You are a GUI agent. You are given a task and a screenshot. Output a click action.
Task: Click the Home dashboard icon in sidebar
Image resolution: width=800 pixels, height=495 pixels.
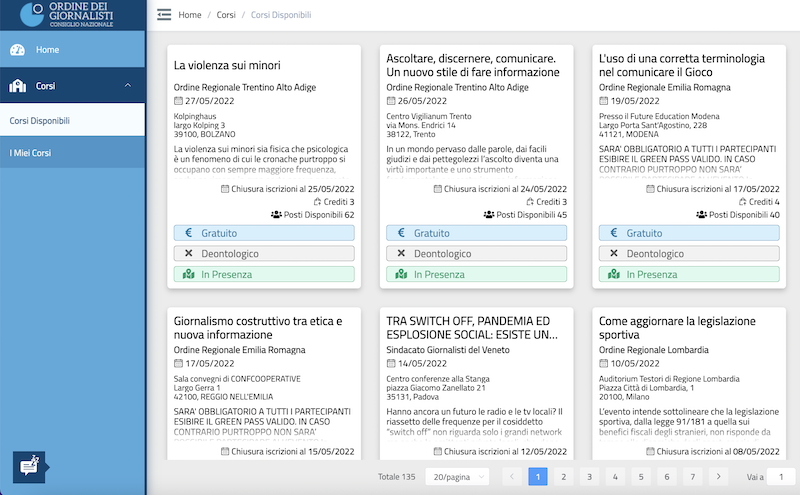point(17,50)
